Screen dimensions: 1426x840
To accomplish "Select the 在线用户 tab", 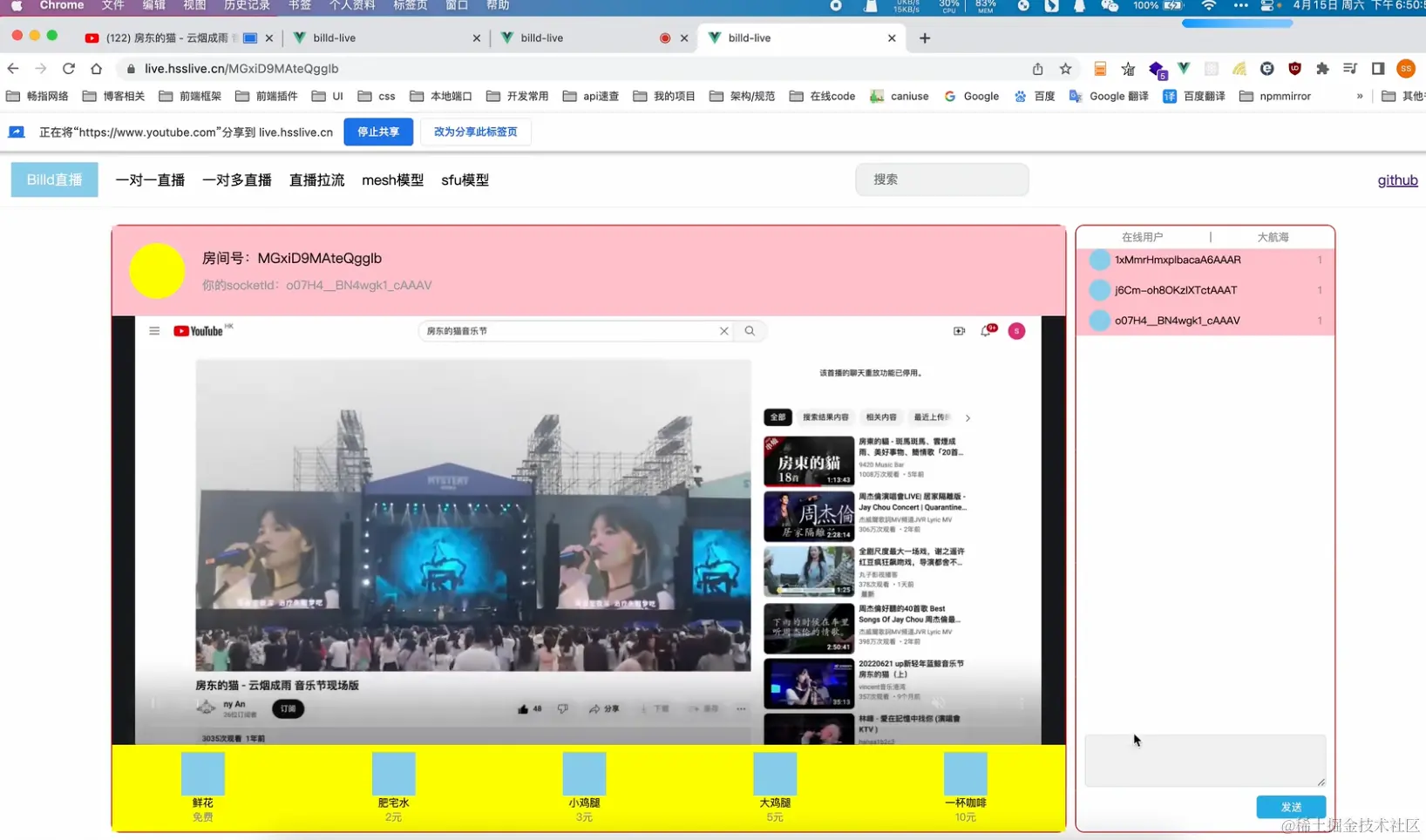I will click(x=1142, y=237).
